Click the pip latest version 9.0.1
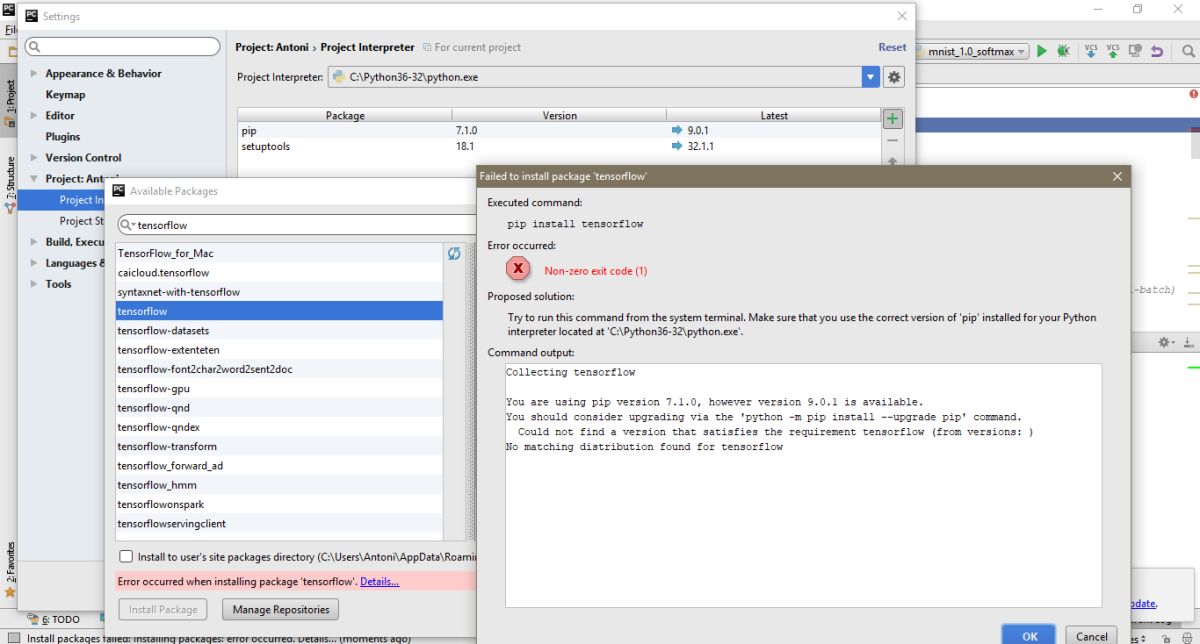This screenshot has height=644, width=1200. 698,130
